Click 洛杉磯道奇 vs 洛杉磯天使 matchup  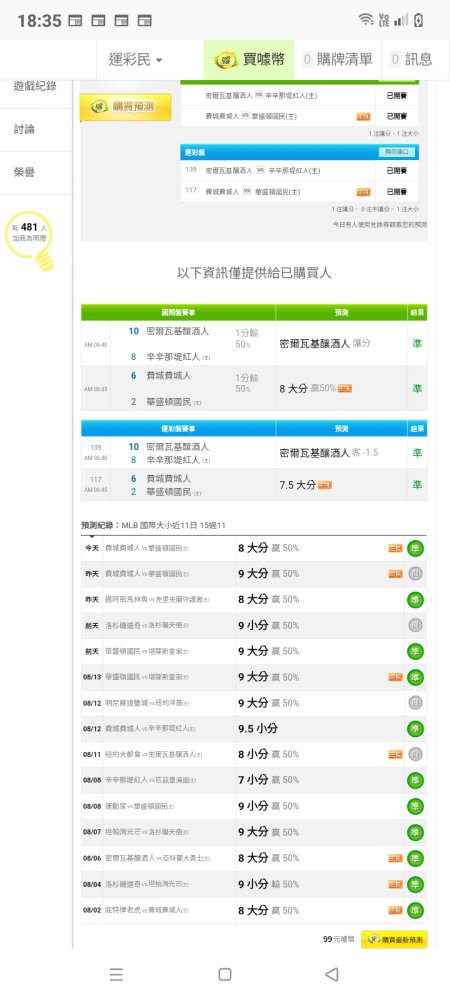(147, 626)
